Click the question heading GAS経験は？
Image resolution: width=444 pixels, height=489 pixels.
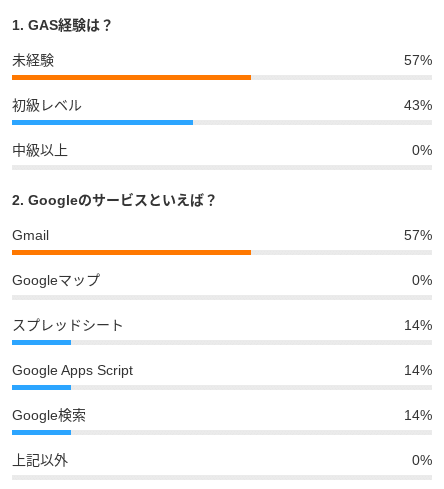point(61,25)
